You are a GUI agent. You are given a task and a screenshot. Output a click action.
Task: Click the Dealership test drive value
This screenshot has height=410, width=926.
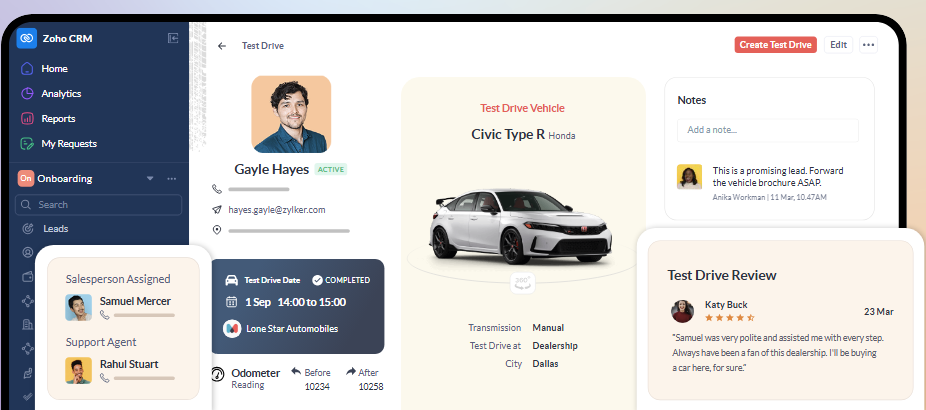coord(555,346)
